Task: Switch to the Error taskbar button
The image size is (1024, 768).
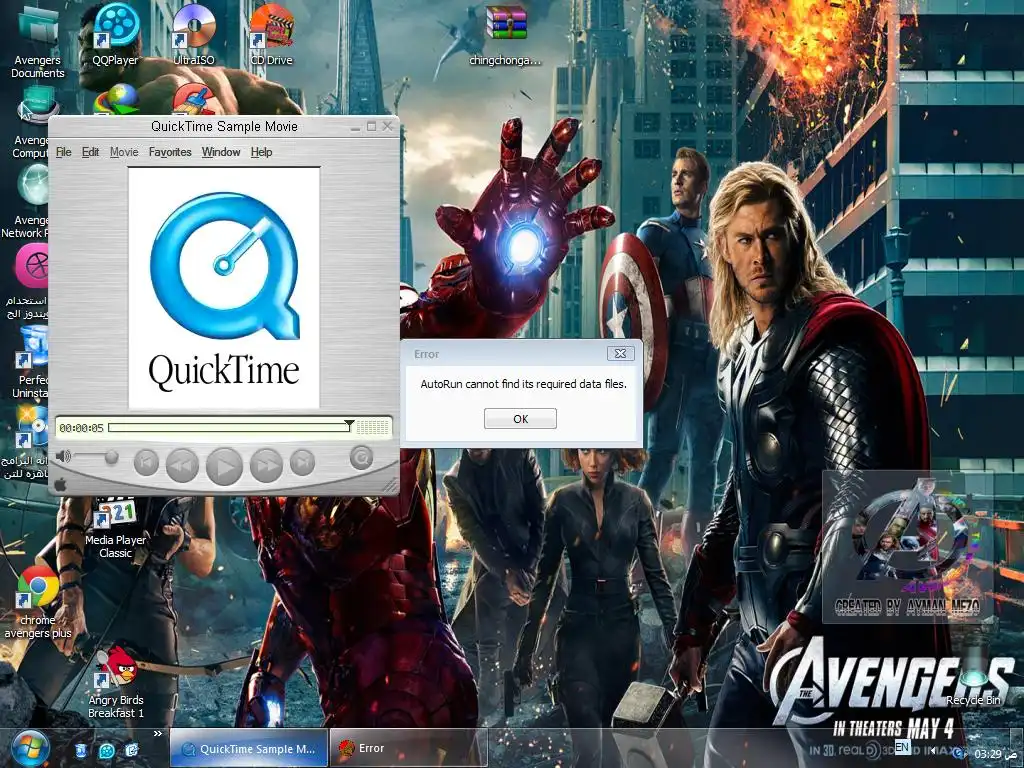Action: click(409, 748)
